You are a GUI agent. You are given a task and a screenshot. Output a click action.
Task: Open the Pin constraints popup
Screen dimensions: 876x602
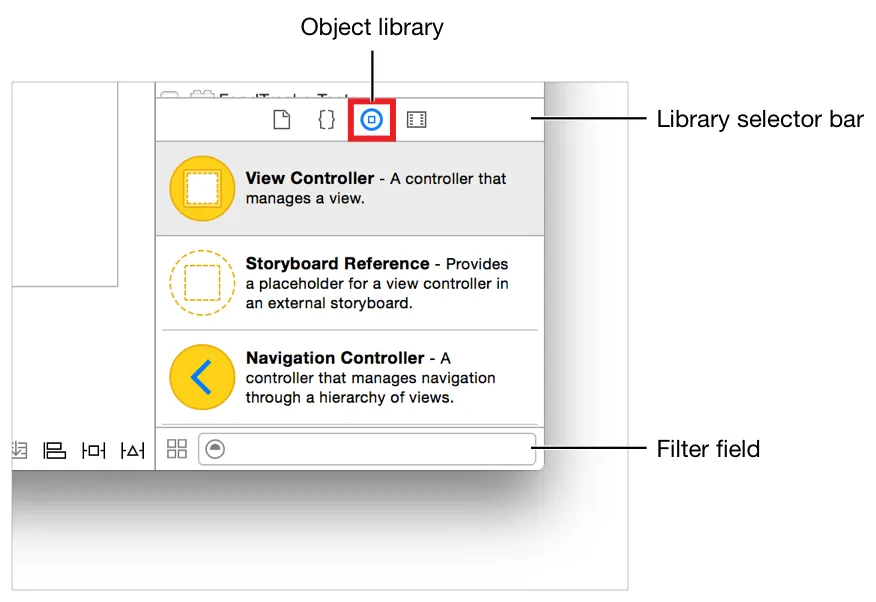94,450
